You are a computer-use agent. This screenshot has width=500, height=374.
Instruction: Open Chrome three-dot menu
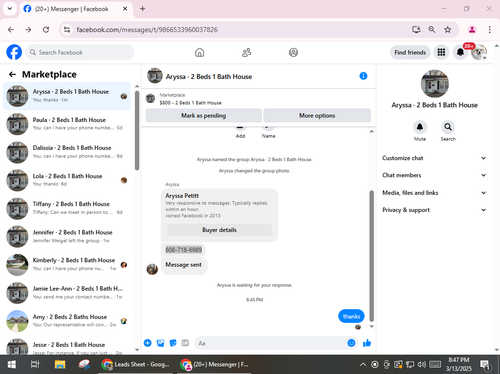coord(489,30)
